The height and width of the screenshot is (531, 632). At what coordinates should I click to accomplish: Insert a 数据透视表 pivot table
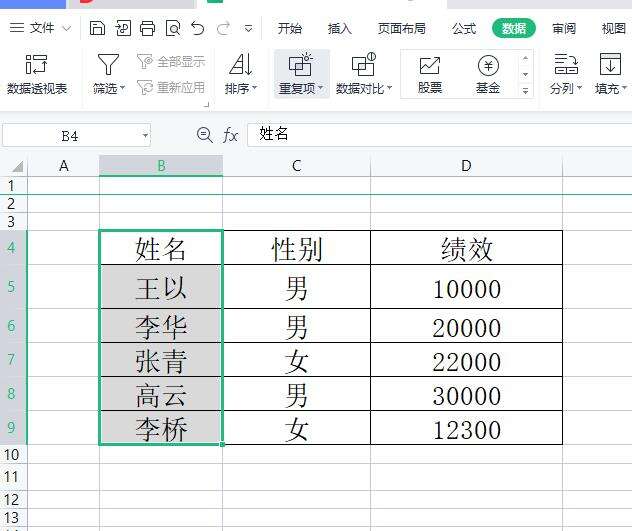click(37, 75)
